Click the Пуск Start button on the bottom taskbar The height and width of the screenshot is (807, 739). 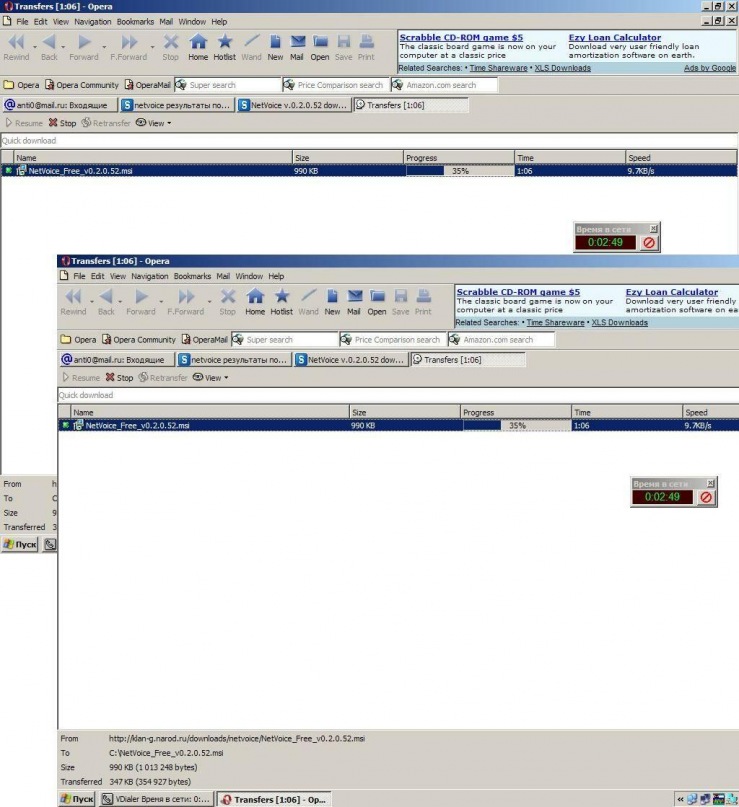(x=77, y=799)
